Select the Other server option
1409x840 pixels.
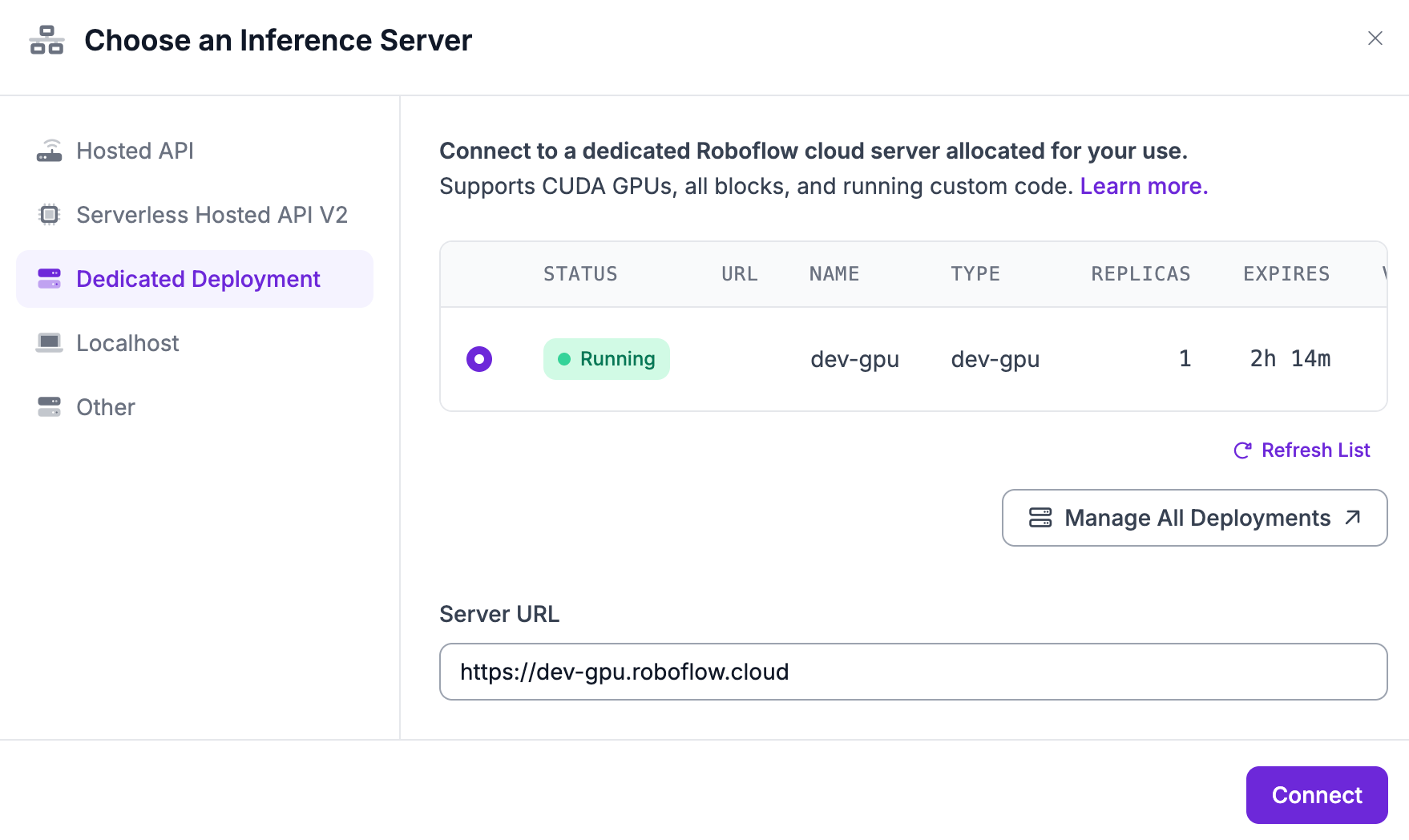pos(106,407)
